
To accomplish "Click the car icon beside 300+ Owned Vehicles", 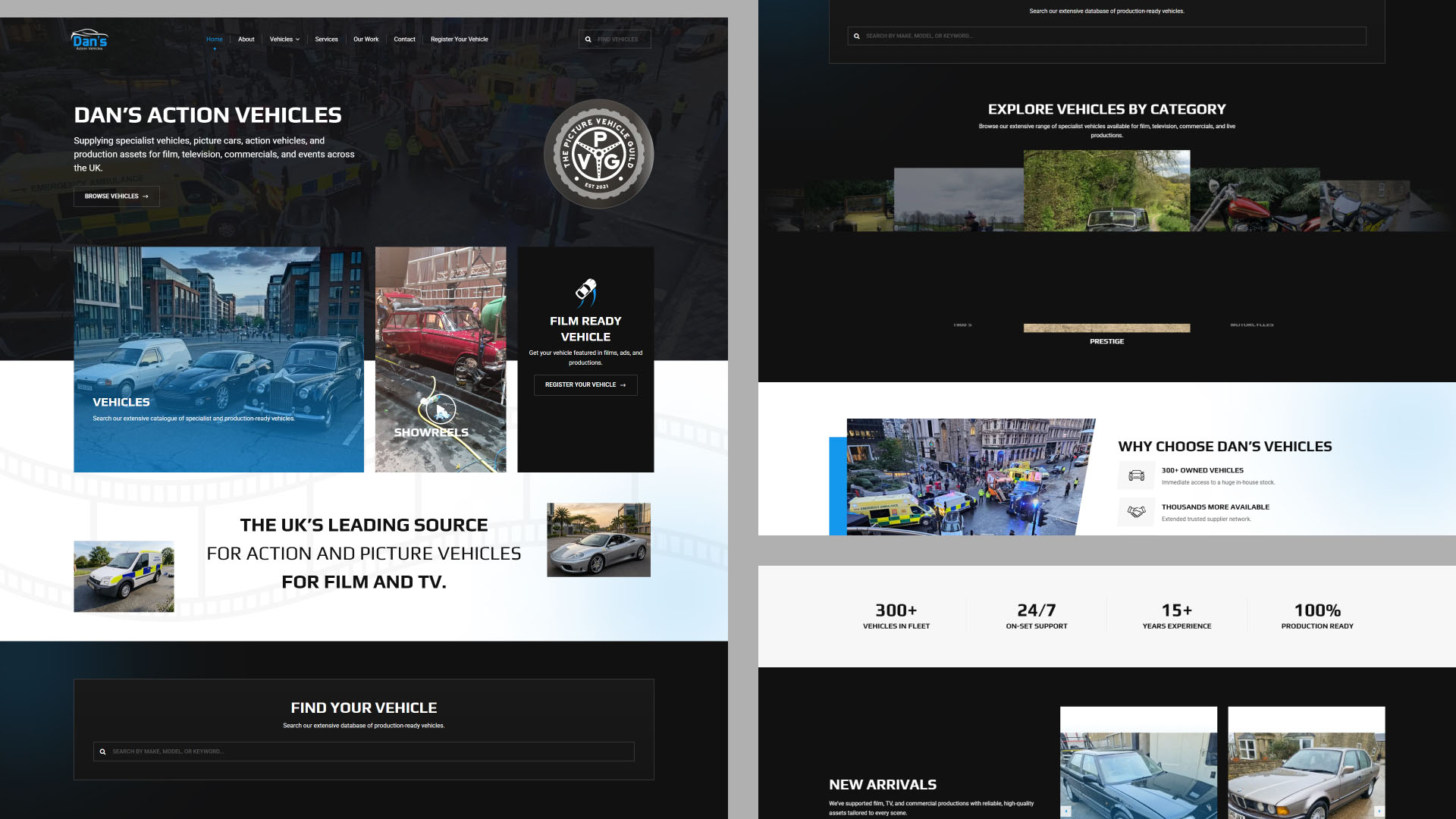I will coord(1136,475).
